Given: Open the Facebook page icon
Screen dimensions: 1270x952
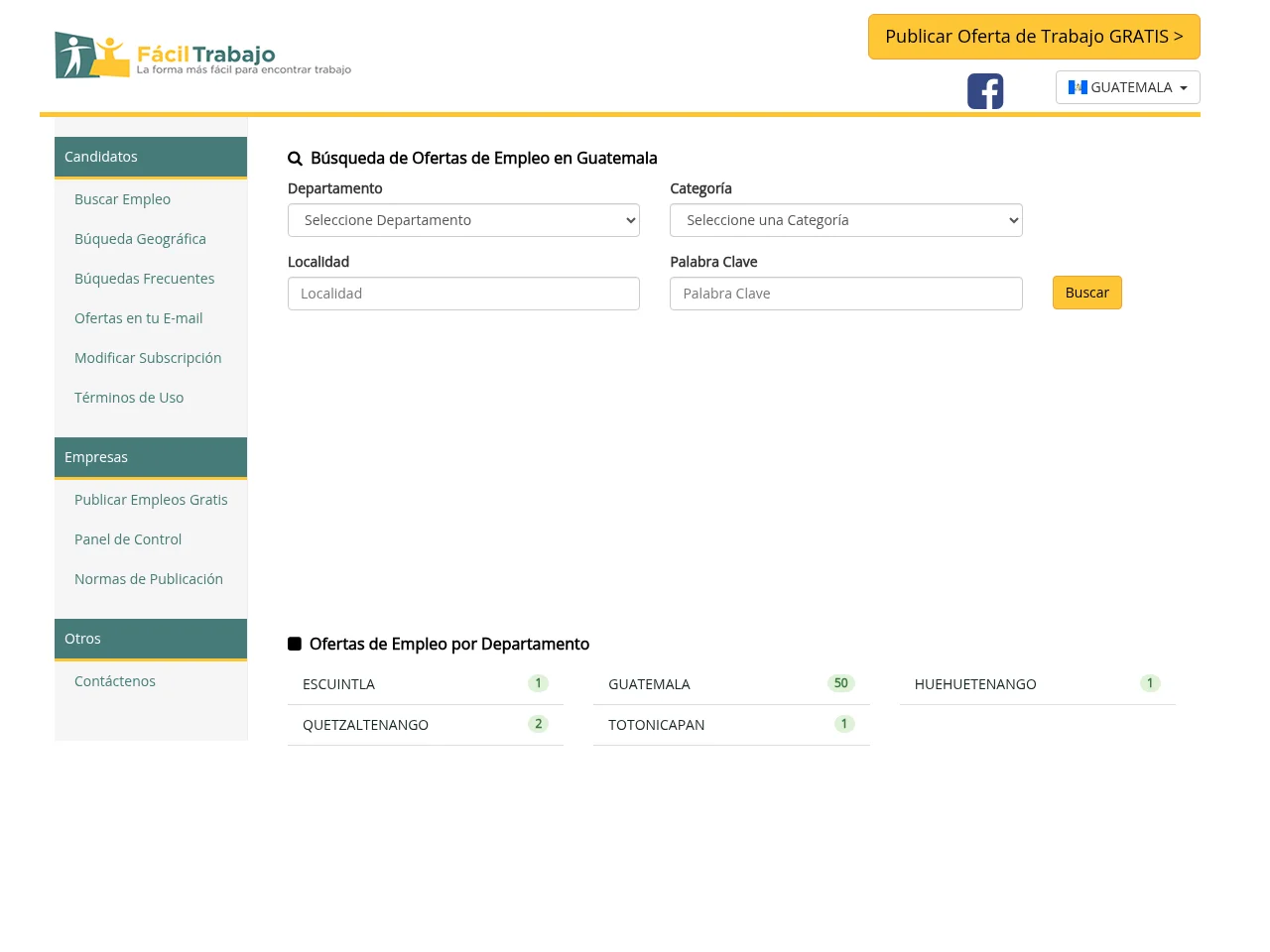Looking at the screenshot, I should 985,91.
